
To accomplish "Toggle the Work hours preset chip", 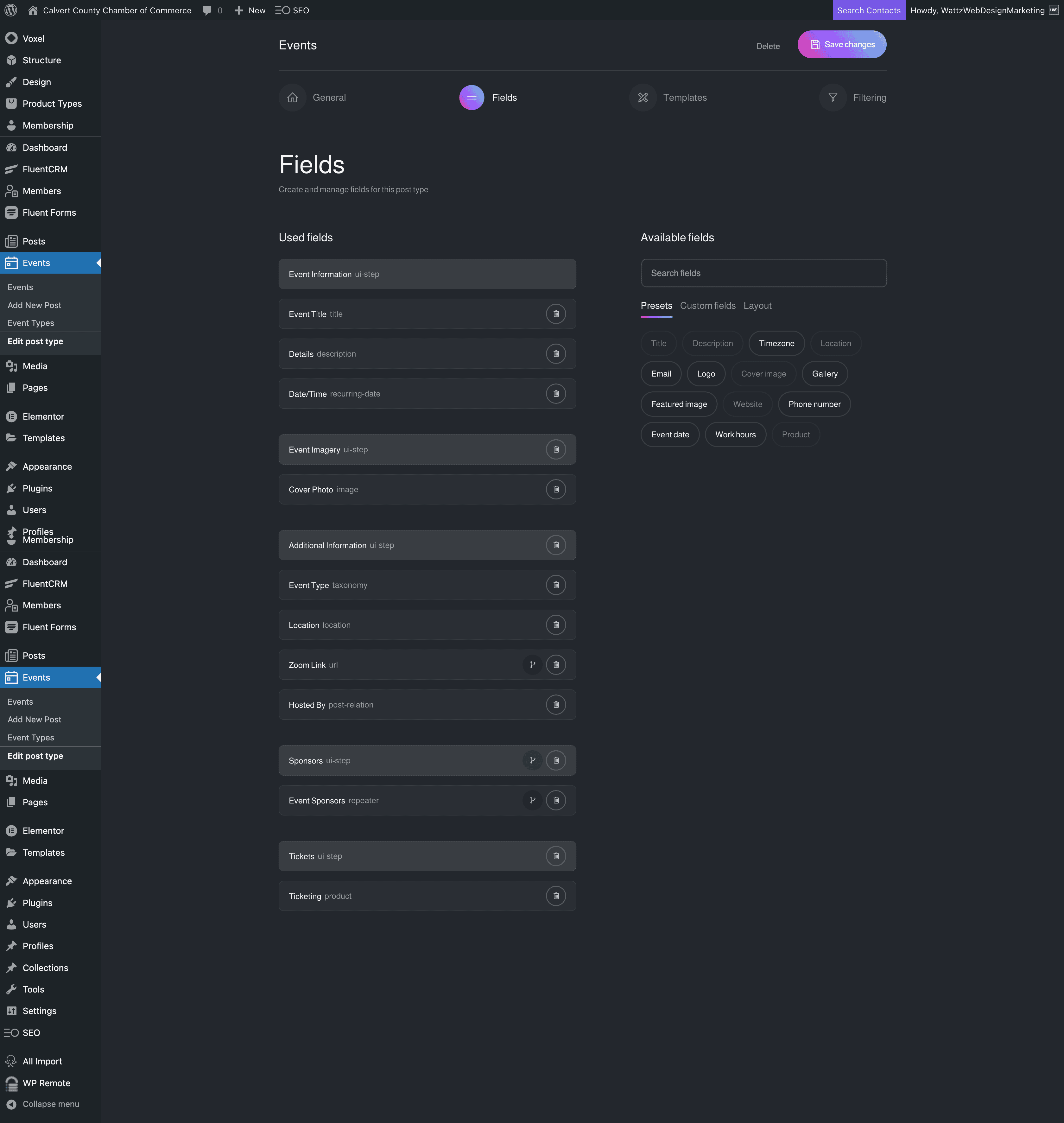I will 735,434.
